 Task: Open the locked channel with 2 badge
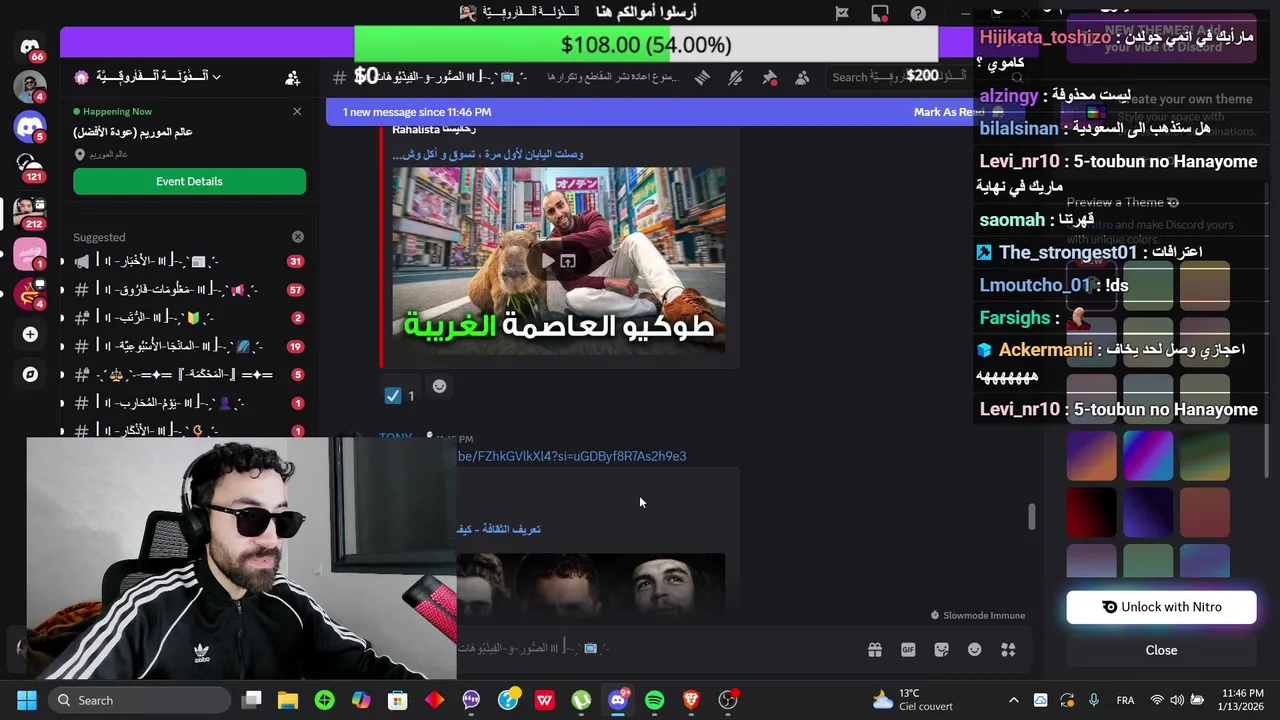point(189,318)
